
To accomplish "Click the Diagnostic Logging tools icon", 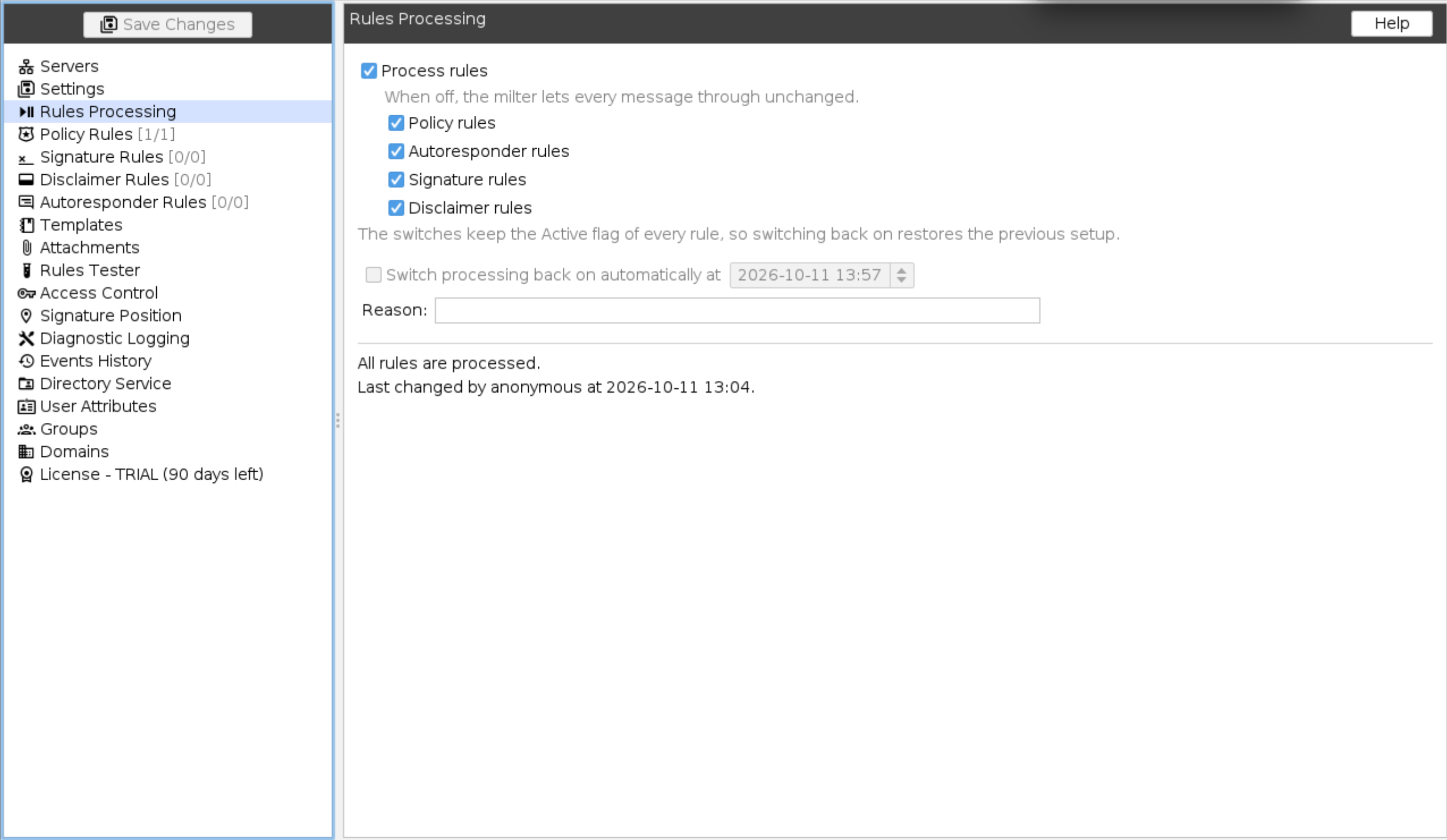I will click(26, 338).
